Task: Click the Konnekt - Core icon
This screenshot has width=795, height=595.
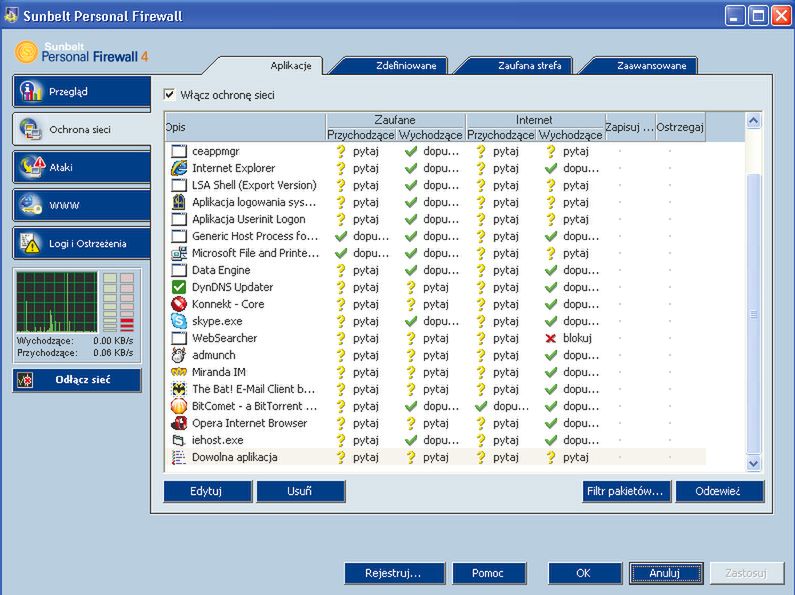Action: [x=179, y=304]
